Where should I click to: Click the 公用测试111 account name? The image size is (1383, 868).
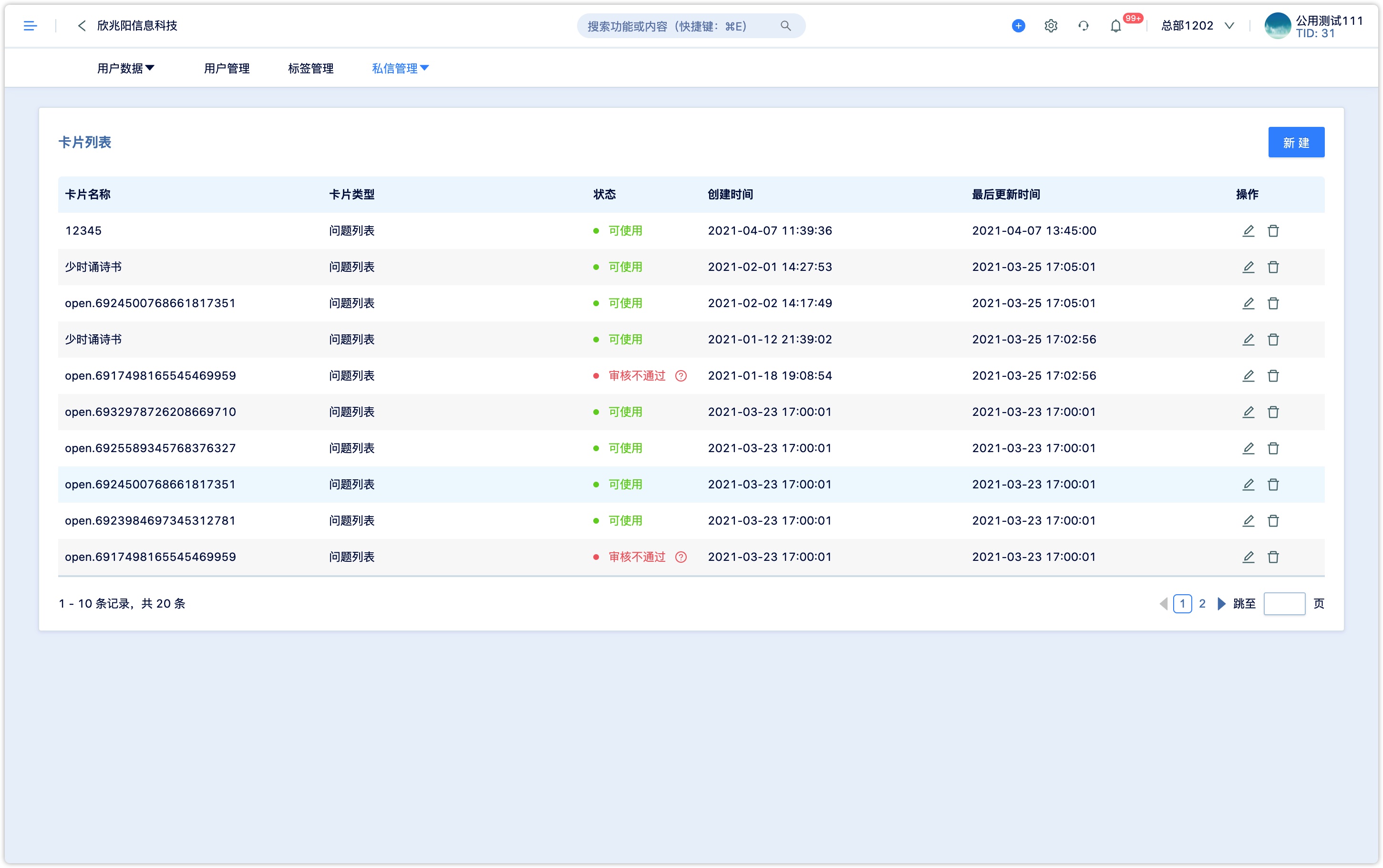pyautogui.click(x=1329, y=21)
